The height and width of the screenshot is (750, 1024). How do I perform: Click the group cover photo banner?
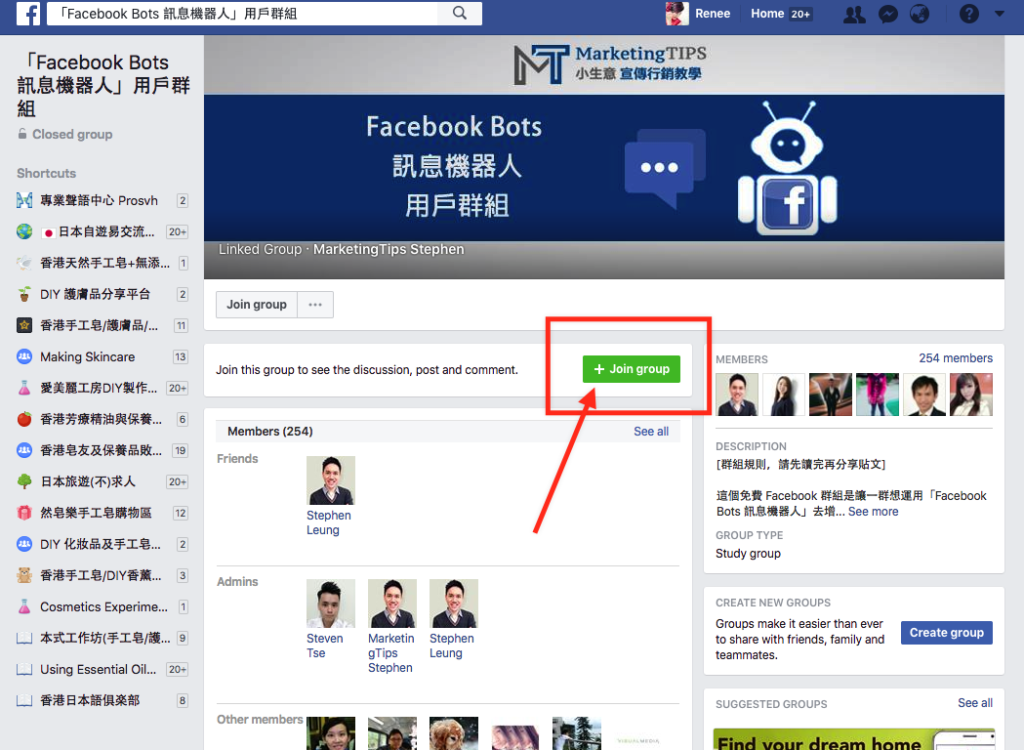pos(604,157)
